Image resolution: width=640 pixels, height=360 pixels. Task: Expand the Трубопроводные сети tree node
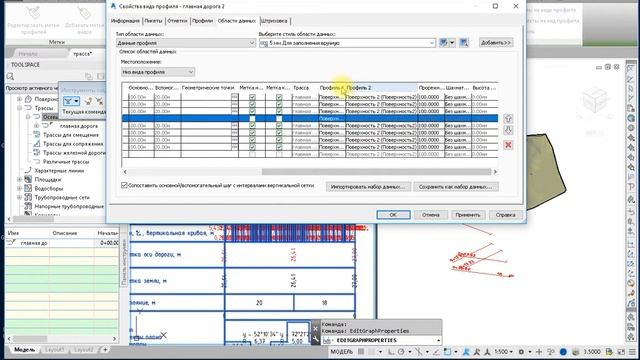coord(19,197)
